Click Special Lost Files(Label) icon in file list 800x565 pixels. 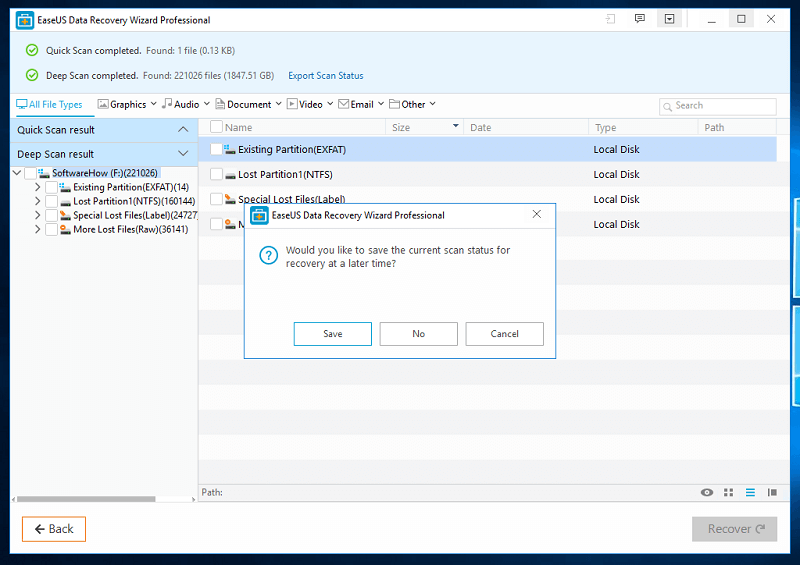coord(230,199)
